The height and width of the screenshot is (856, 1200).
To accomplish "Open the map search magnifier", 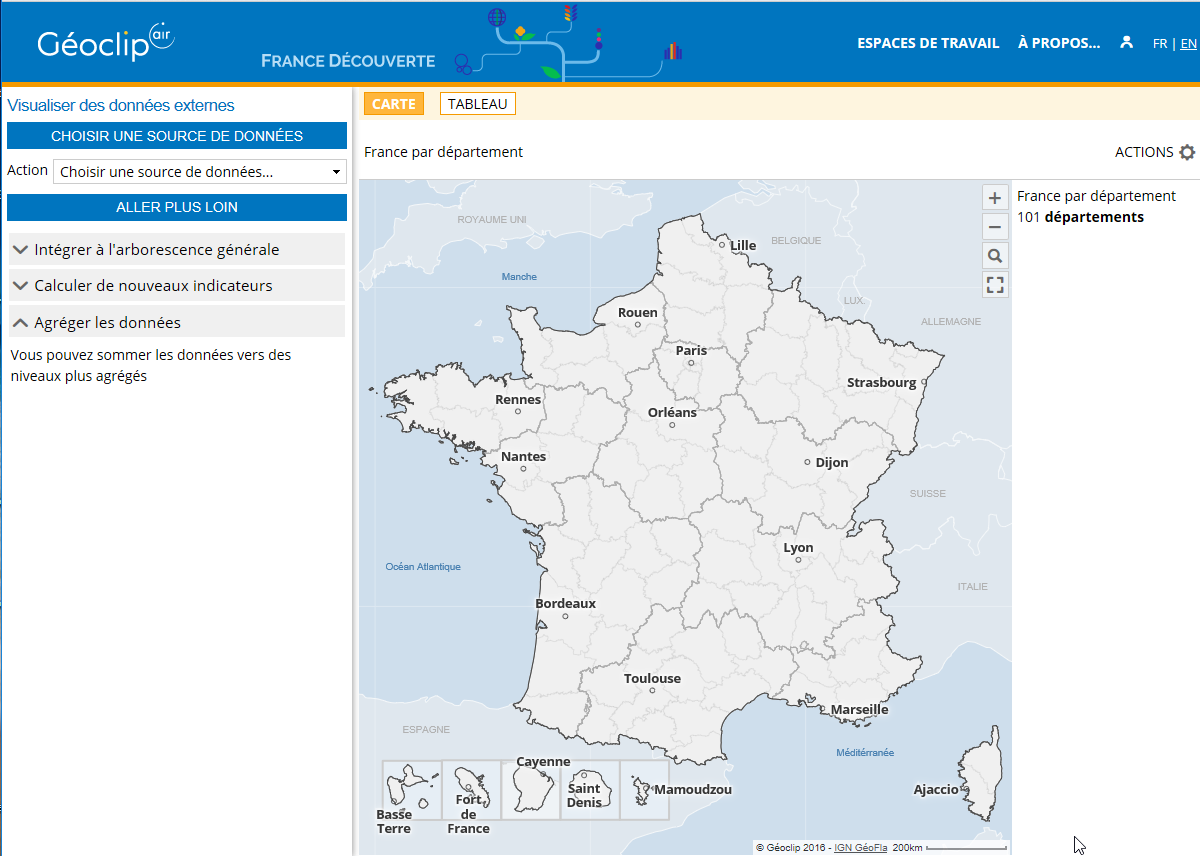I will click(x=995, y=256).
